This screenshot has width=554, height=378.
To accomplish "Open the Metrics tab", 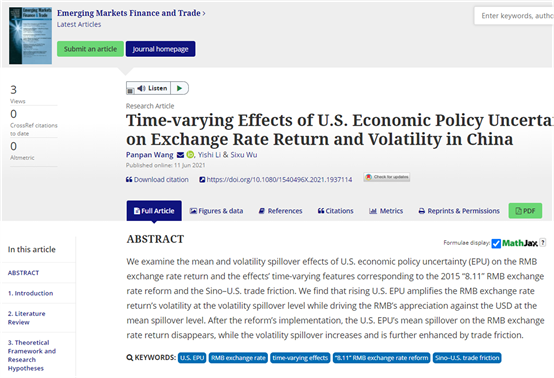I will [386, 211].
